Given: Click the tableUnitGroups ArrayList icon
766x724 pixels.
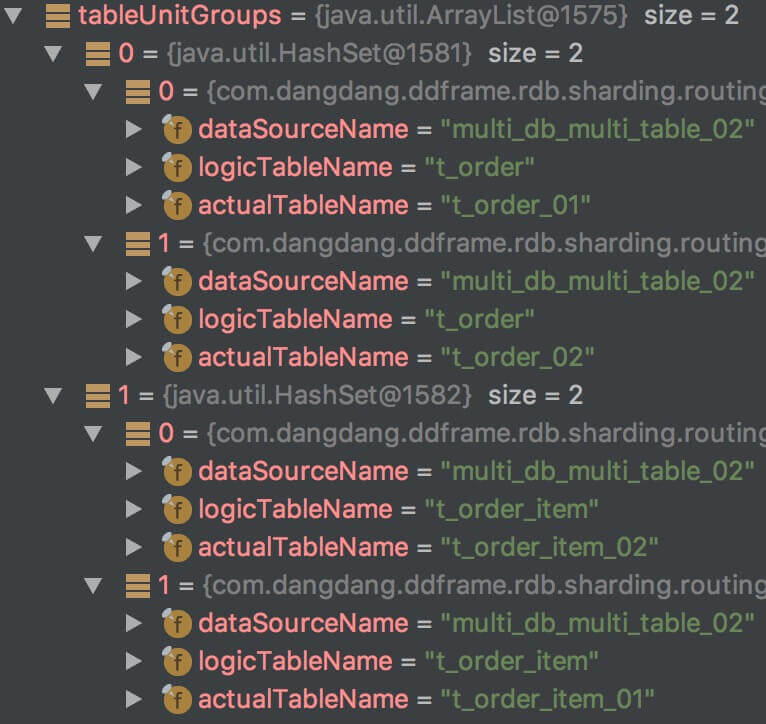Looking at the screenshot, I should coord(59,15).
